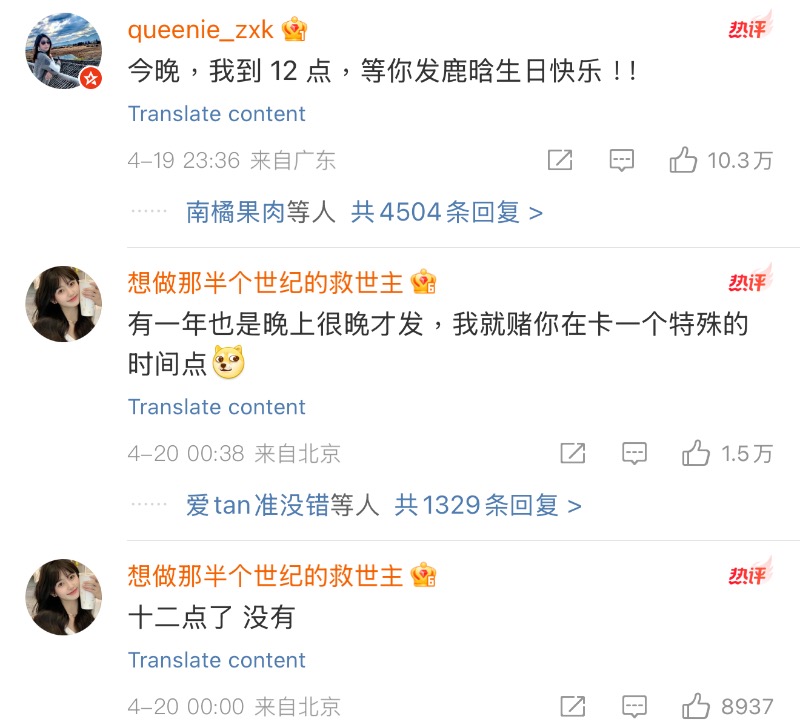
Task: Open reply icon on queenie_zxk's comment
Action: [x=622, y=160]
